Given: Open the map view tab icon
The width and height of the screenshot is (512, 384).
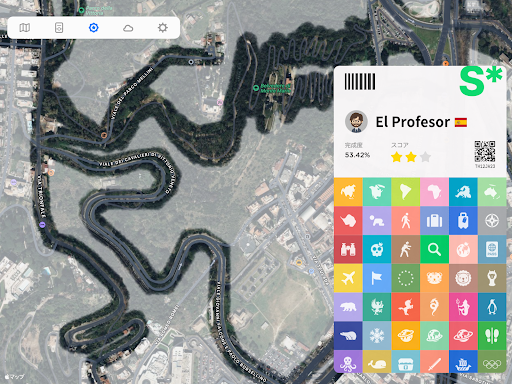Looking at the screenshot, I should click(x=25, y=28).
